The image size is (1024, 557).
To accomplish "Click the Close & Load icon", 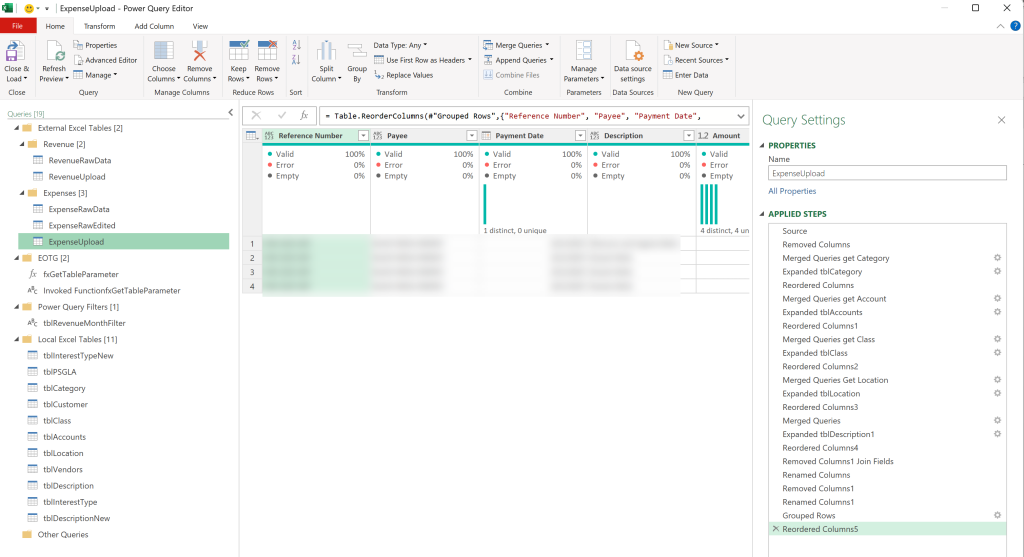I will [14, 52].
